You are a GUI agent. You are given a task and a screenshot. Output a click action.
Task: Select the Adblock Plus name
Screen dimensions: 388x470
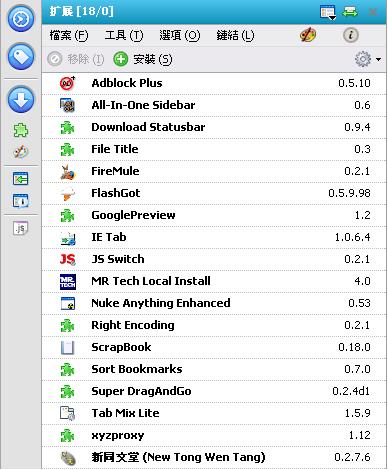coord(127,83)
